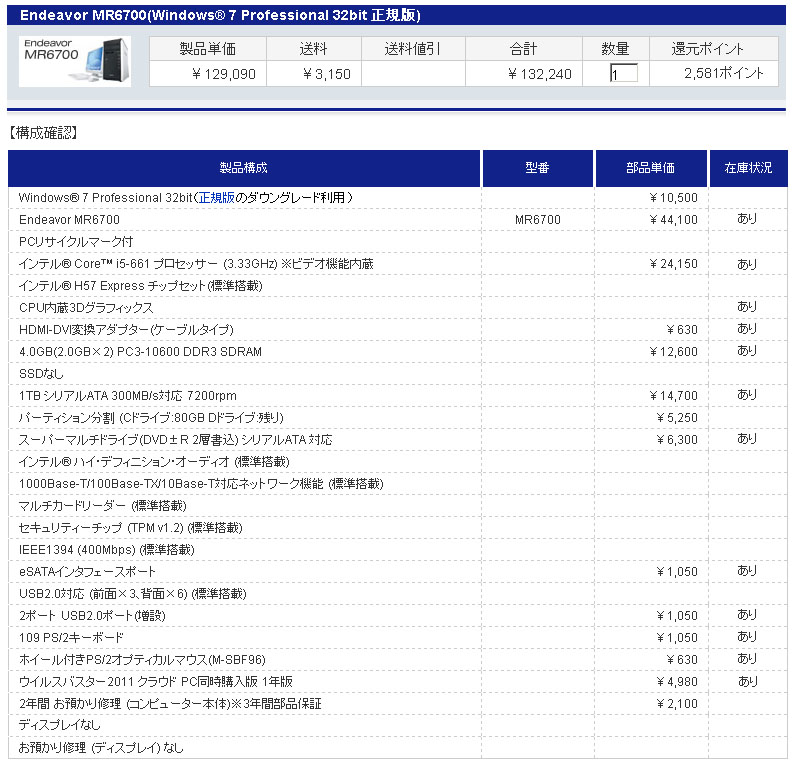
Task: Open the 正規版 link in Windows 7 row
Action: pos(216,198)
